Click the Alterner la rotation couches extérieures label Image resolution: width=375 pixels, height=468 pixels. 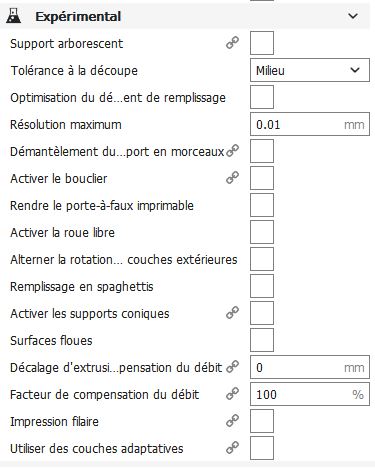(124, 259)
